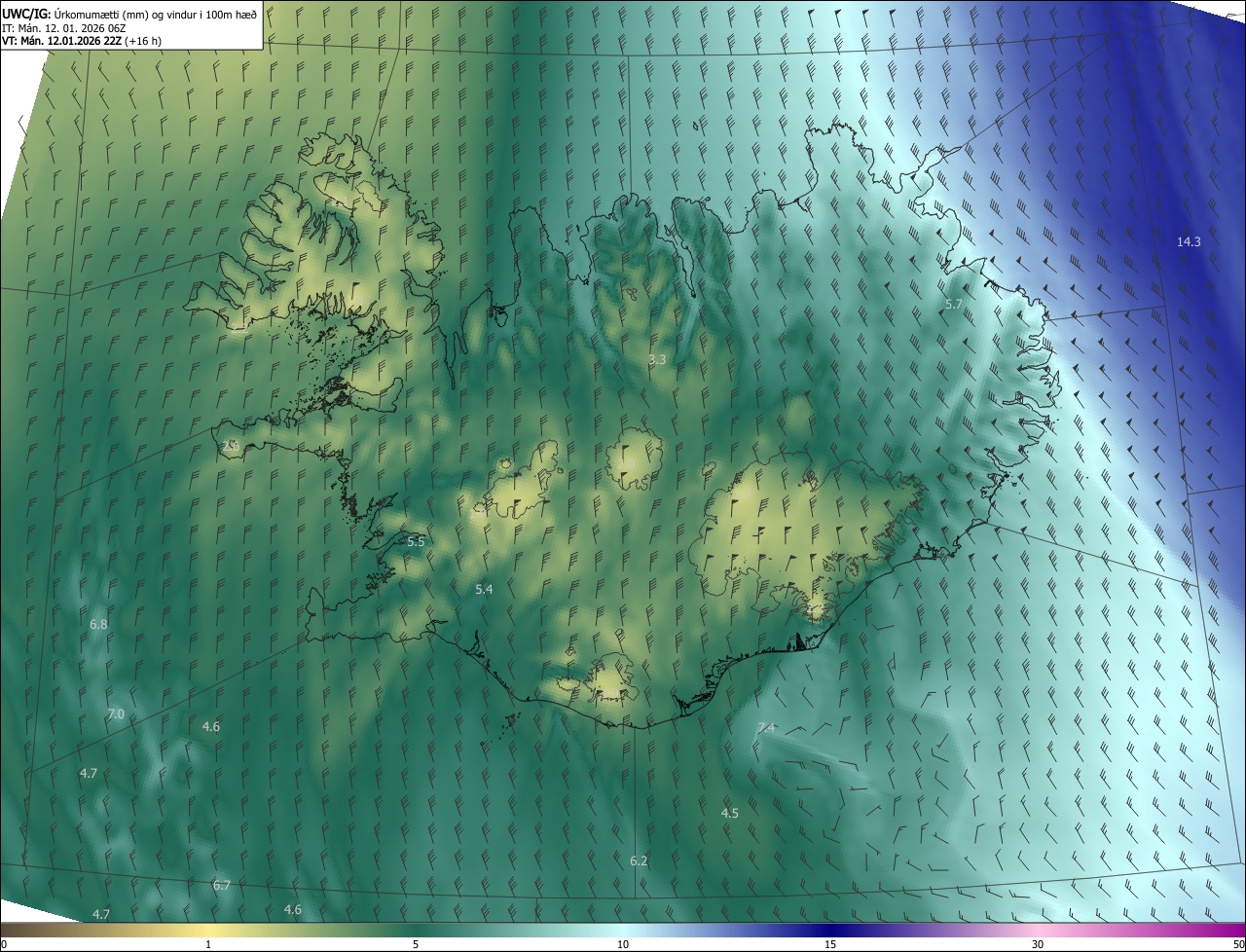Click the 3.3 value label
This screenshot has height=952, width=1246.
click(657, 359)
